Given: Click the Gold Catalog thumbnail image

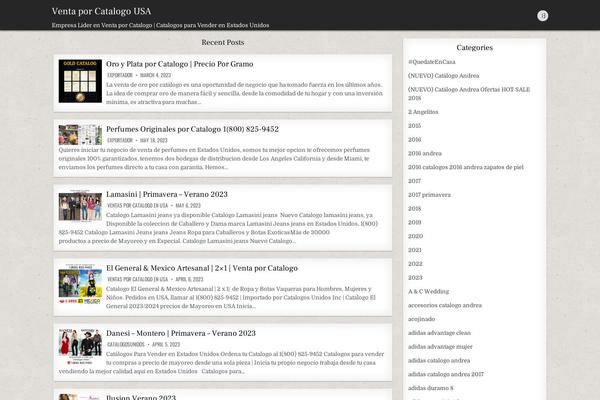Looking at the screenshot, I should (x=80, y=81).
